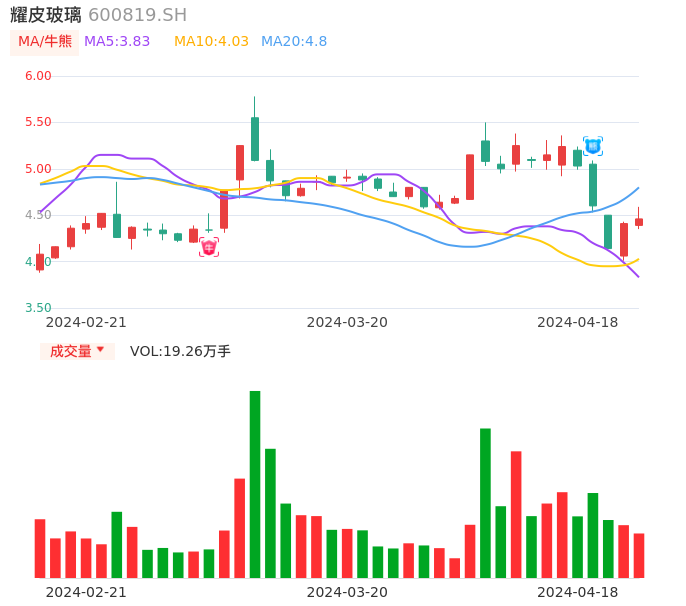Click the stock code 600819.SH

pyautogui.click(x=137, y=15)
